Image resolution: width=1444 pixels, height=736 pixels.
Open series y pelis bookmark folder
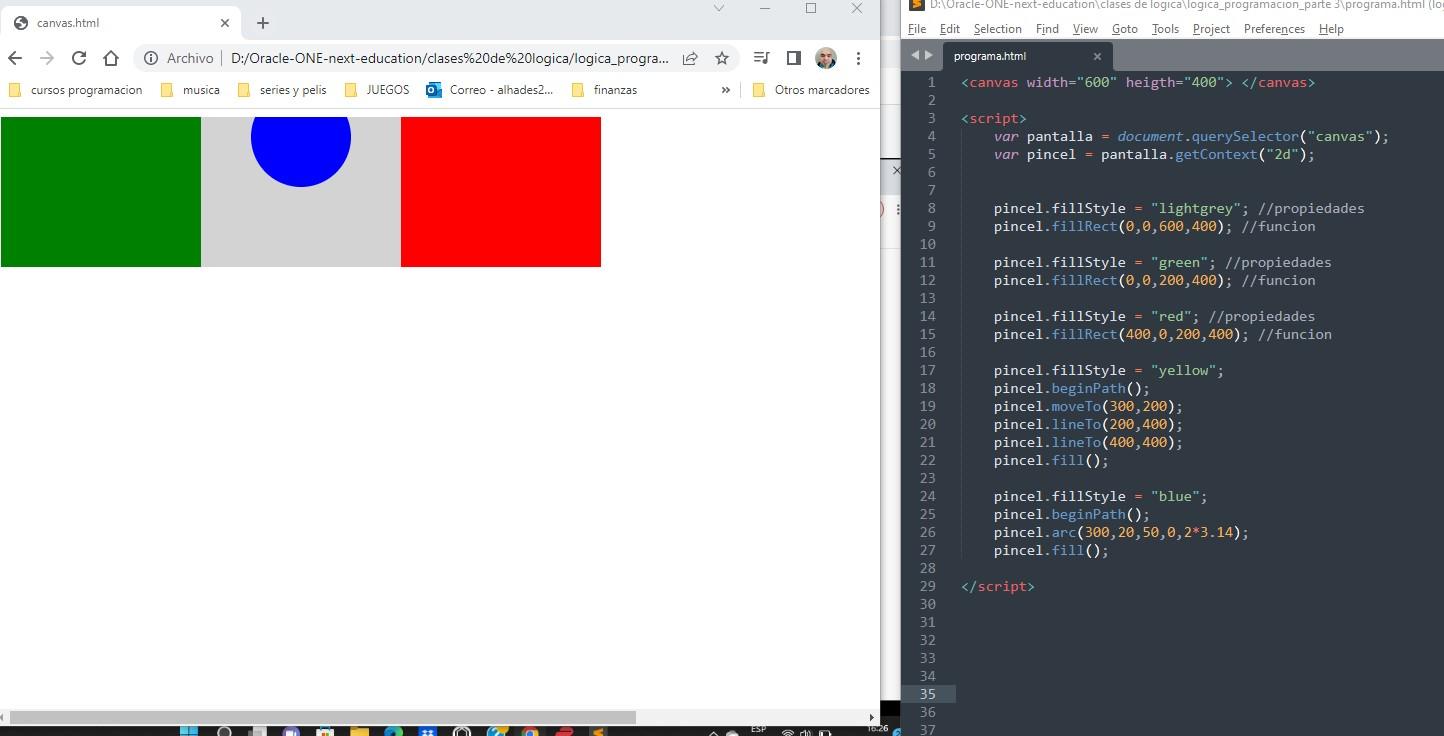(282, 90)
